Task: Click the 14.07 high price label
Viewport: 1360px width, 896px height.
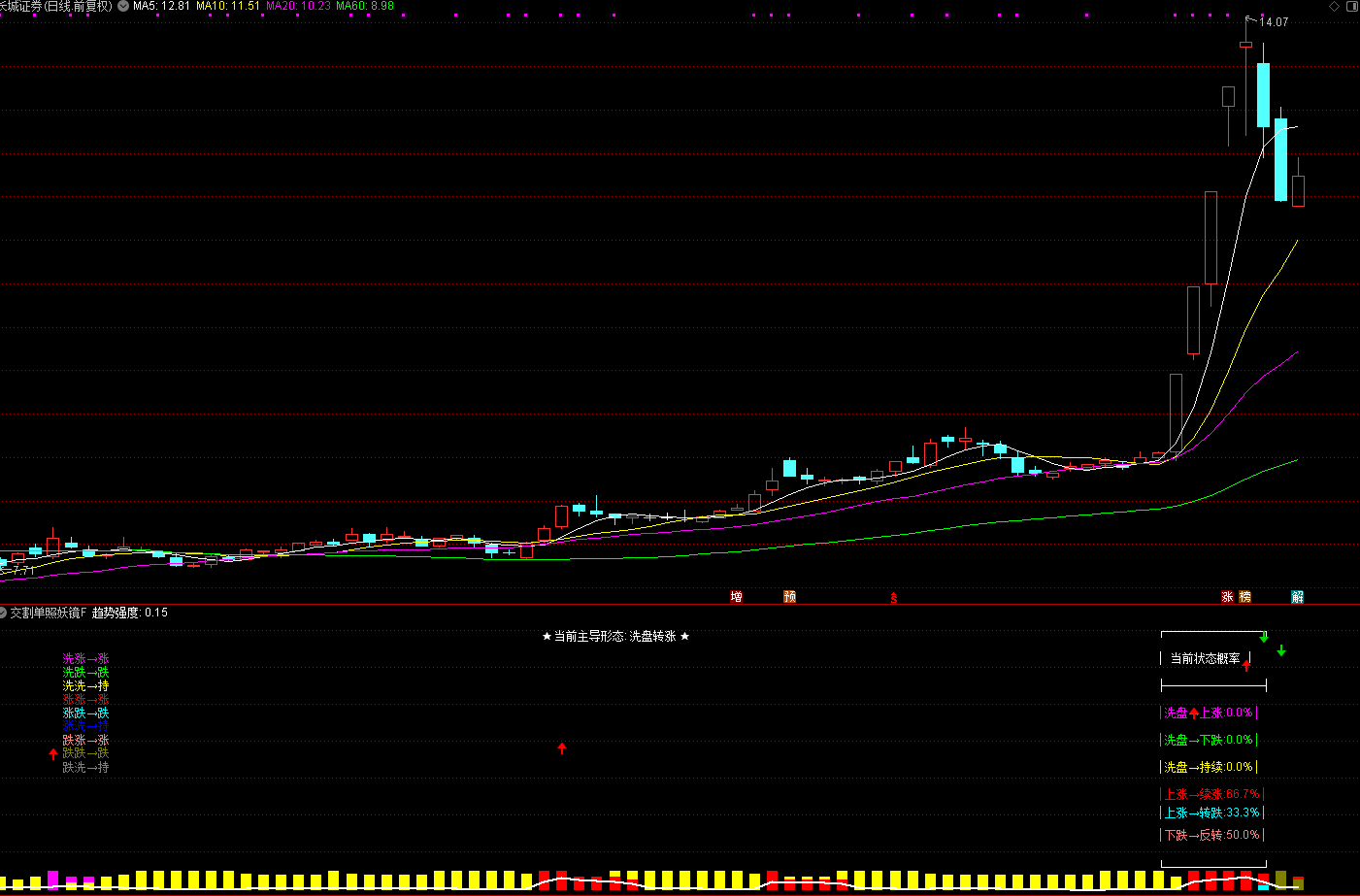Action: [1274, 22]
